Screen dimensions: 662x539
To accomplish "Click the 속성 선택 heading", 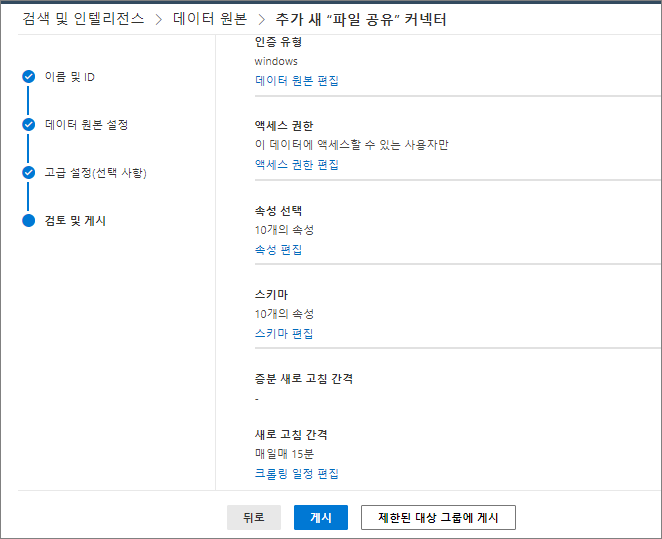I will point(278,211).
